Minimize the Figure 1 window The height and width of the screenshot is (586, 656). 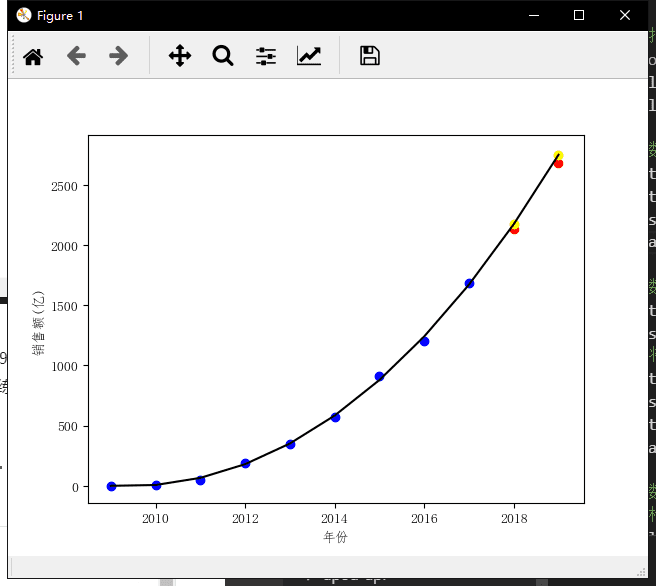pyautogui.click(x=532, y=15)
